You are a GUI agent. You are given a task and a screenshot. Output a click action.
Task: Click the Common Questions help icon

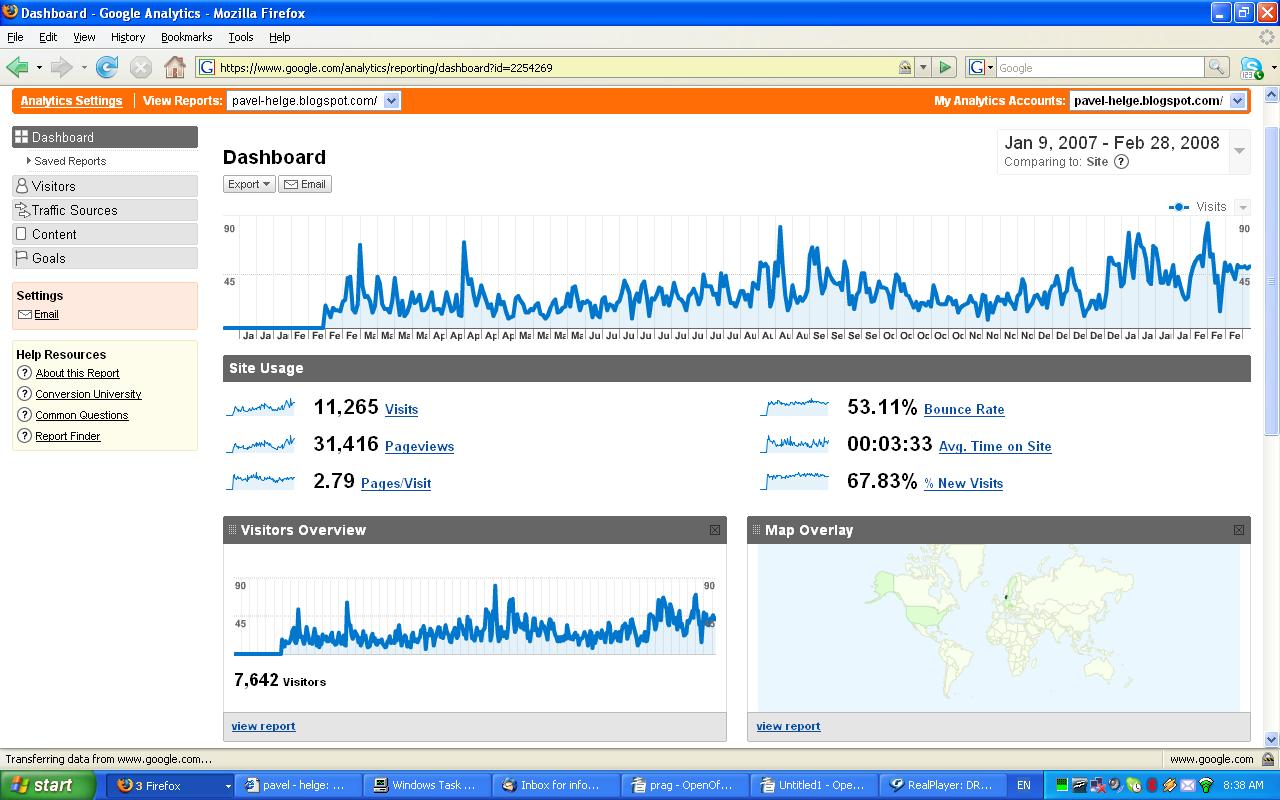point(25,415)
